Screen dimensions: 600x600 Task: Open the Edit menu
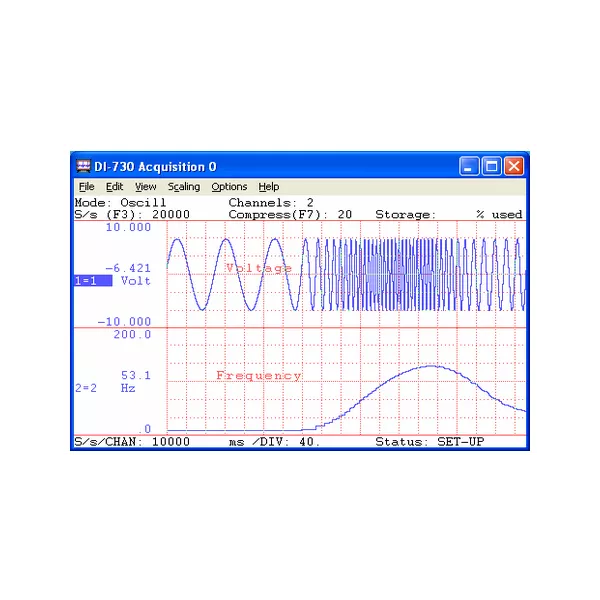pos(114,187)
